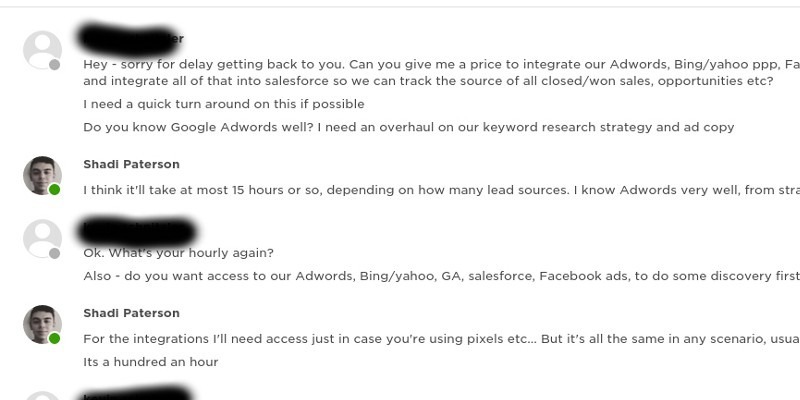Open the Shadi Paterson name above the 'For the integrations' message
This screenshot has height=400, width=800.
click(x=131, y=313)
